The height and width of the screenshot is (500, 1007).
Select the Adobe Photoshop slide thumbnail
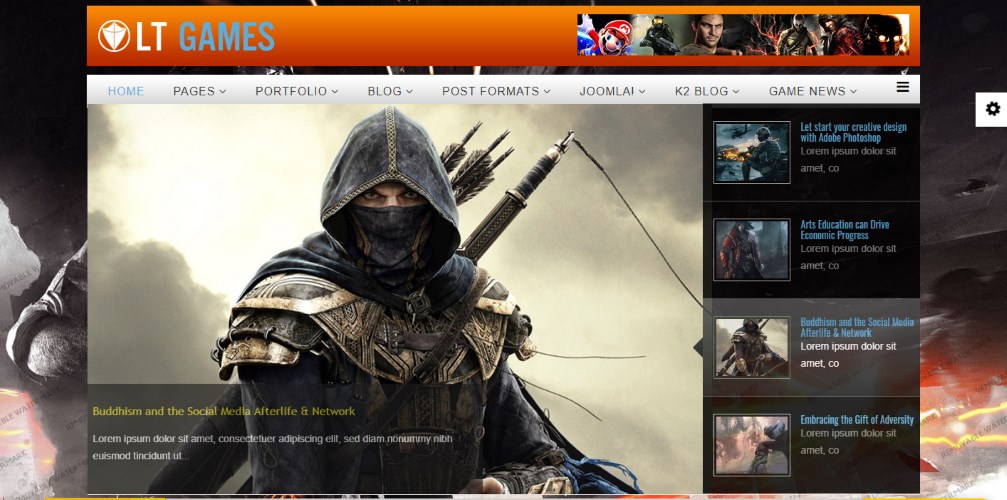(751, 152)
